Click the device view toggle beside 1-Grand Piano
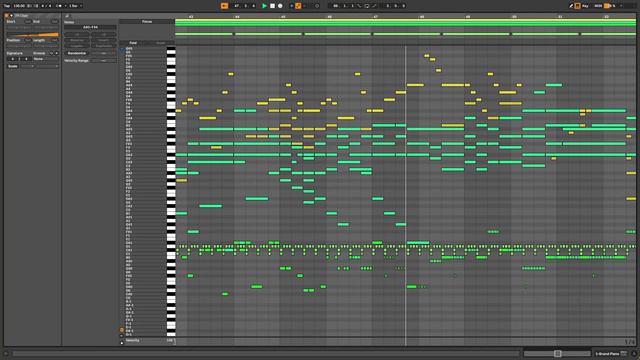The height and width of the screenshot is (360, 640). [x=623, y=353]
